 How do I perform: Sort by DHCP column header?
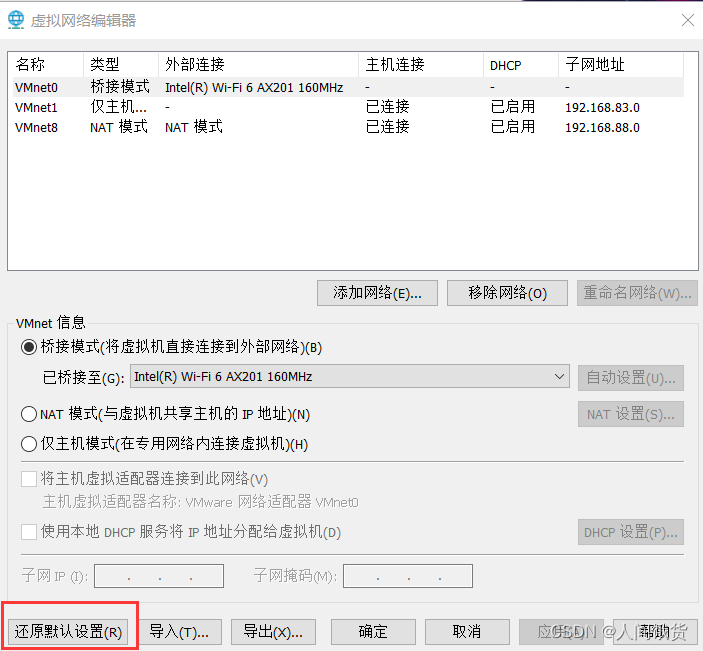pos(521,65)
